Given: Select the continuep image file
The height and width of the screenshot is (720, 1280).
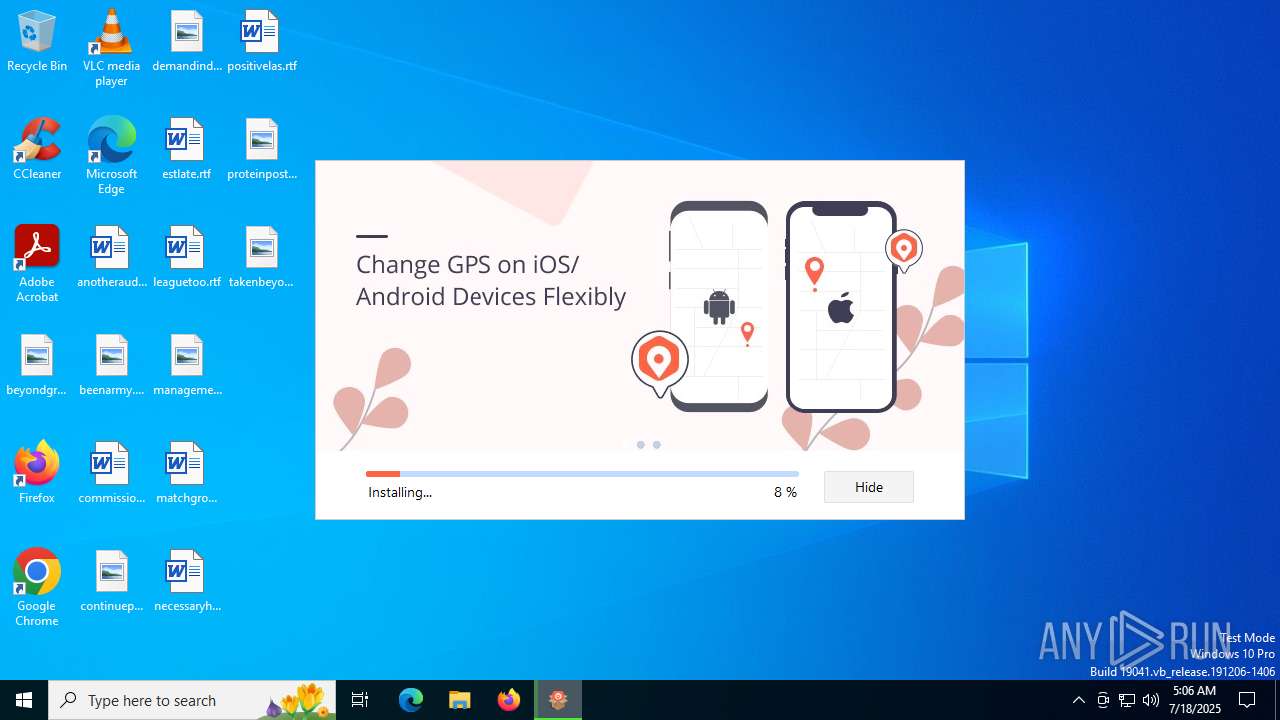Looking at the screenshot, I should click(111, 582).
